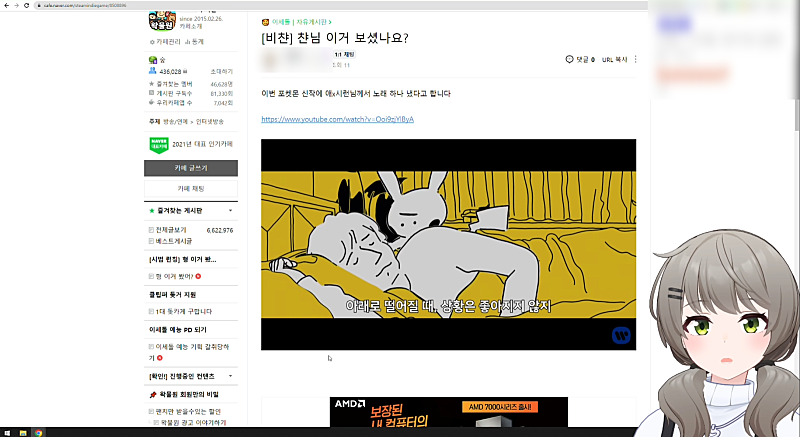800x437 pixels.
Task: Click the 카페 글쓰기 button
Action: coord(191,168)
